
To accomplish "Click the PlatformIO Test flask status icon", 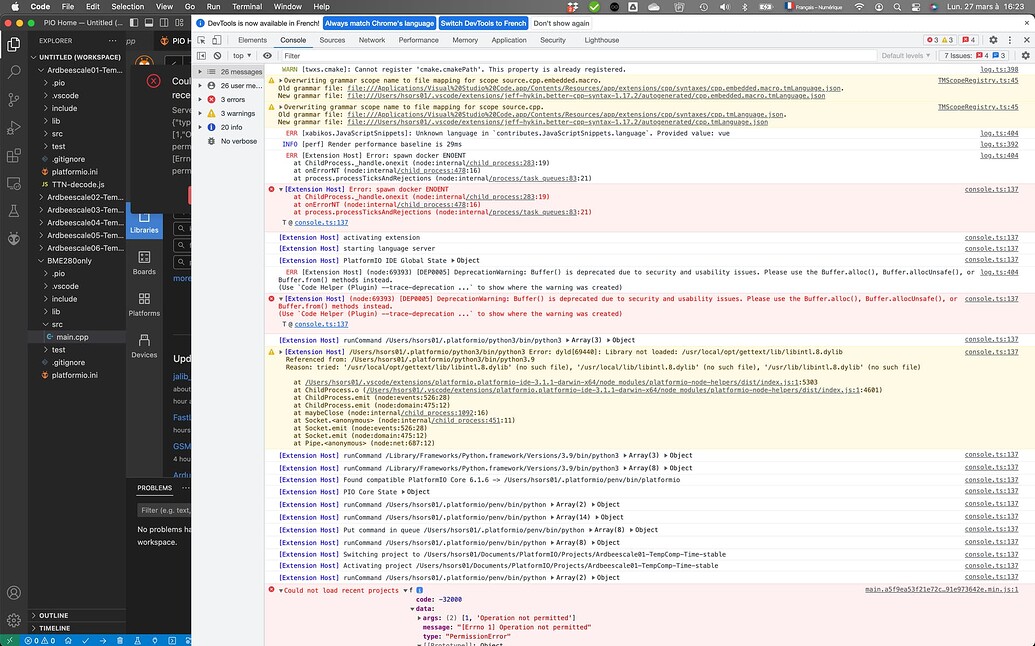I will (x=137, y=640).
